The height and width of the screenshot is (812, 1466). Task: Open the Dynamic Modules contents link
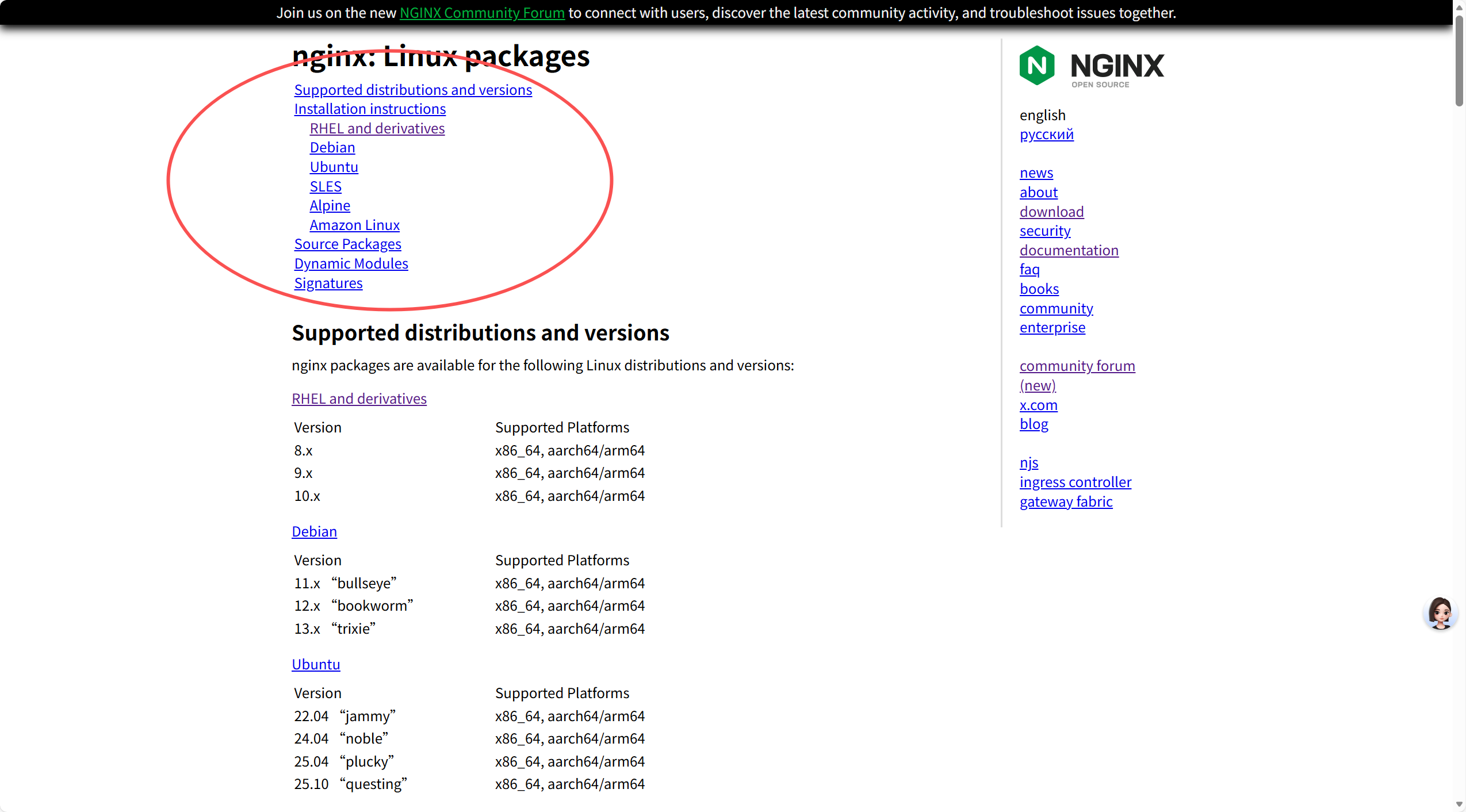pos(351,263)
